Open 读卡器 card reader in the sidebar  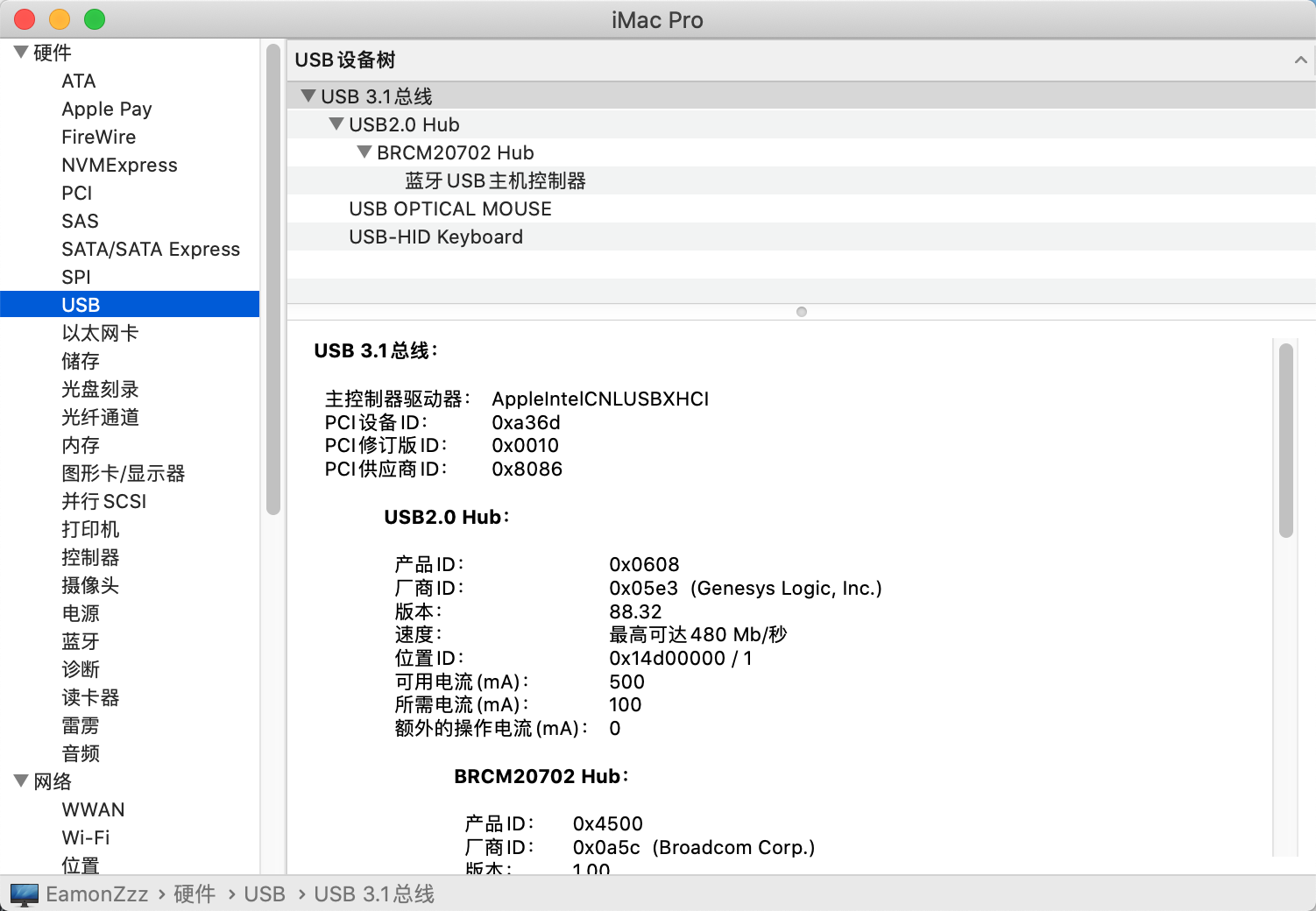point(90,697)
